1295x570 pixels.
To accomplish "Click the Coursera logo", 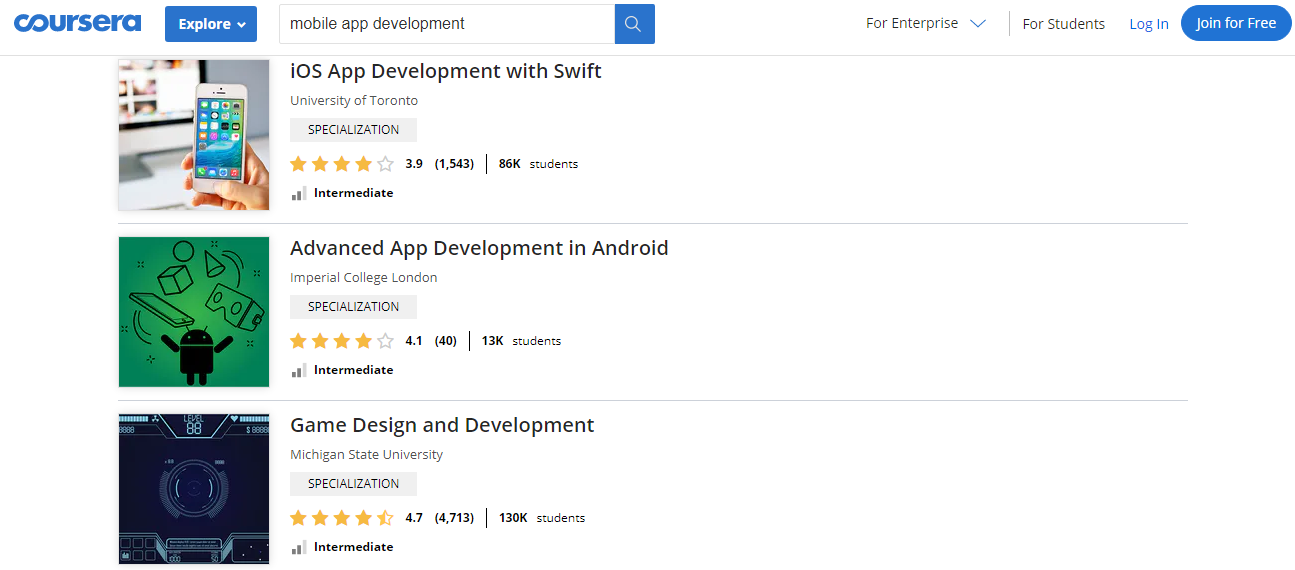I will (77, 23).
